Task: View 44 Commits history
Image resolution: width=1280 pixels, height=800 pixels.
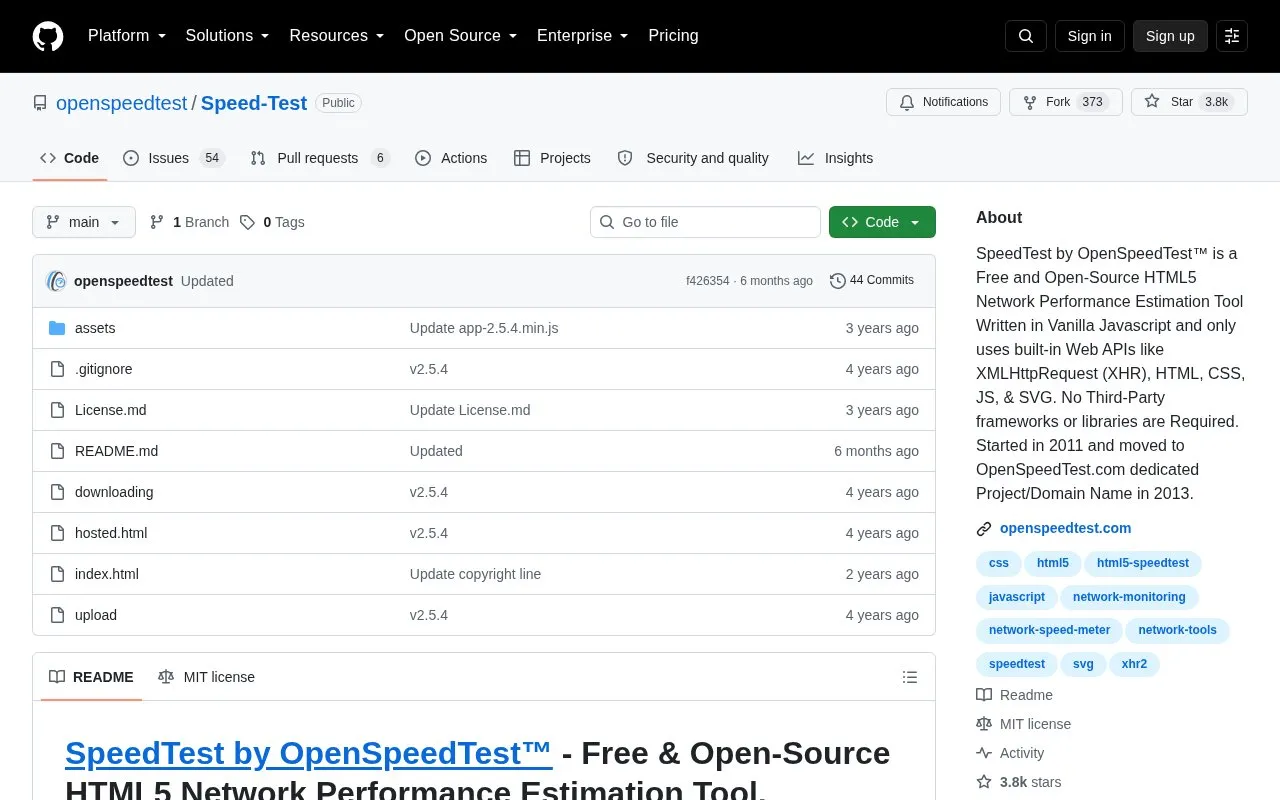Action: 872,281
